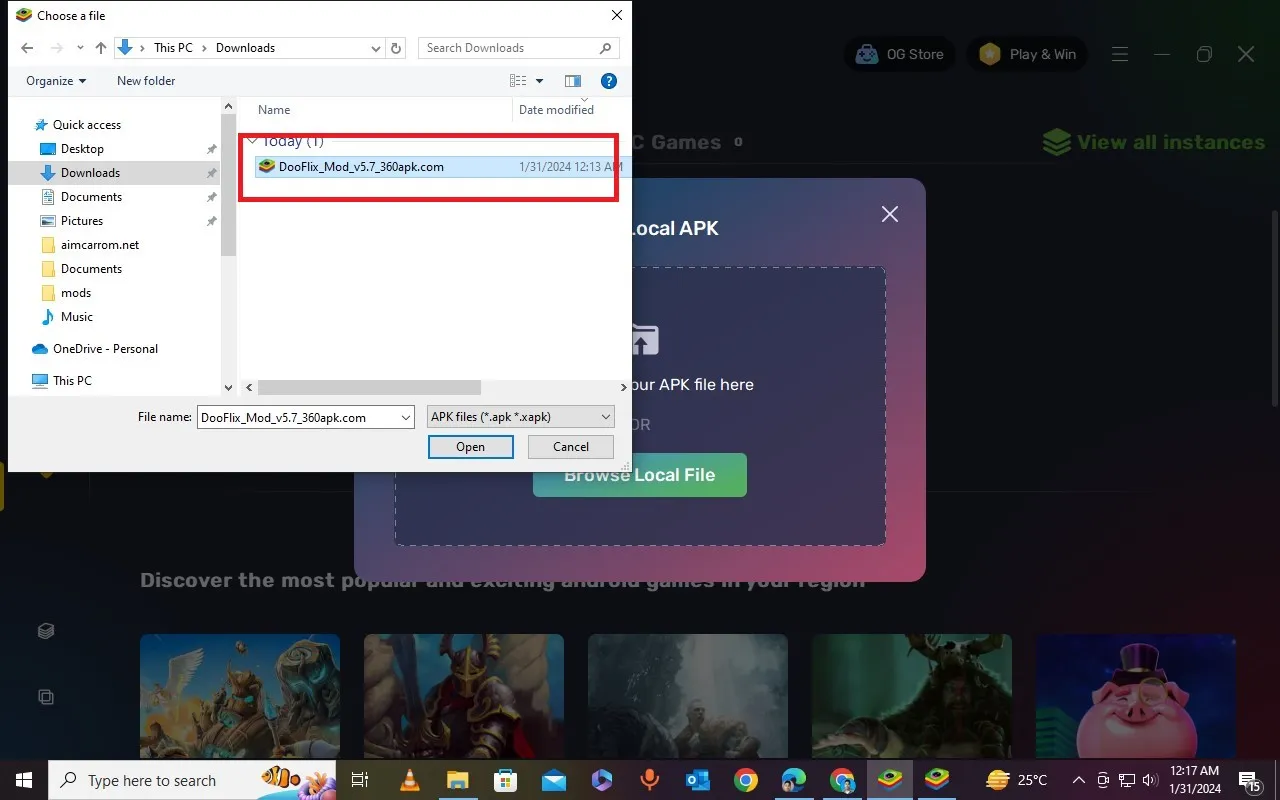Toggle the preview pane
This screenshot has width=1280, height=800.
coord(573,81)
